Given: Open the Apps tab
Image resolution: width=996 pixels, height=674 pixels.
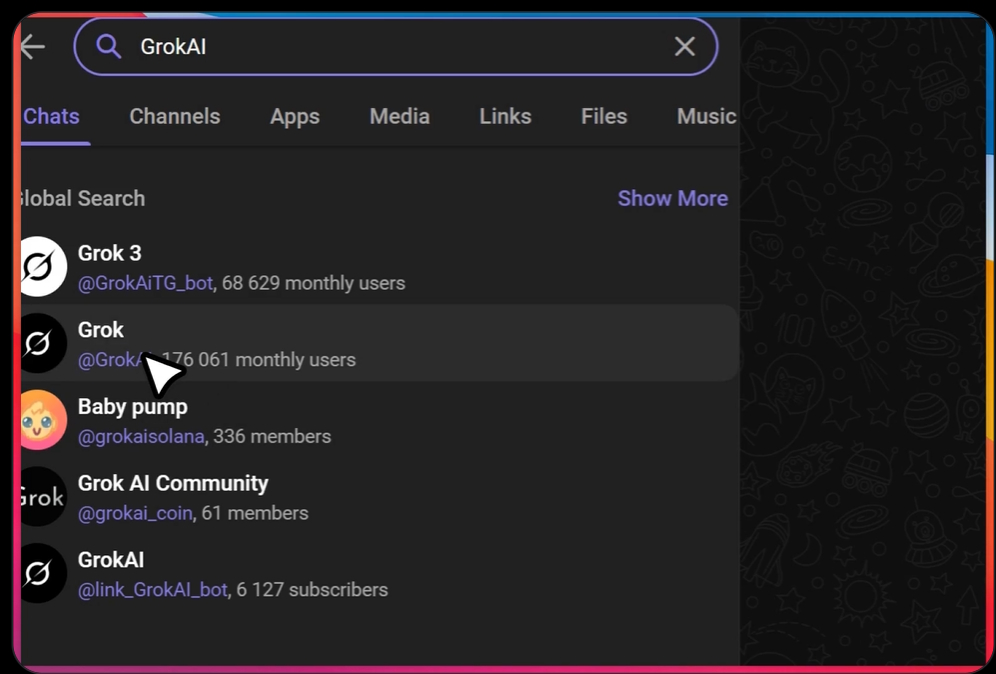Looking at the screenshot, I should (294, 116).
